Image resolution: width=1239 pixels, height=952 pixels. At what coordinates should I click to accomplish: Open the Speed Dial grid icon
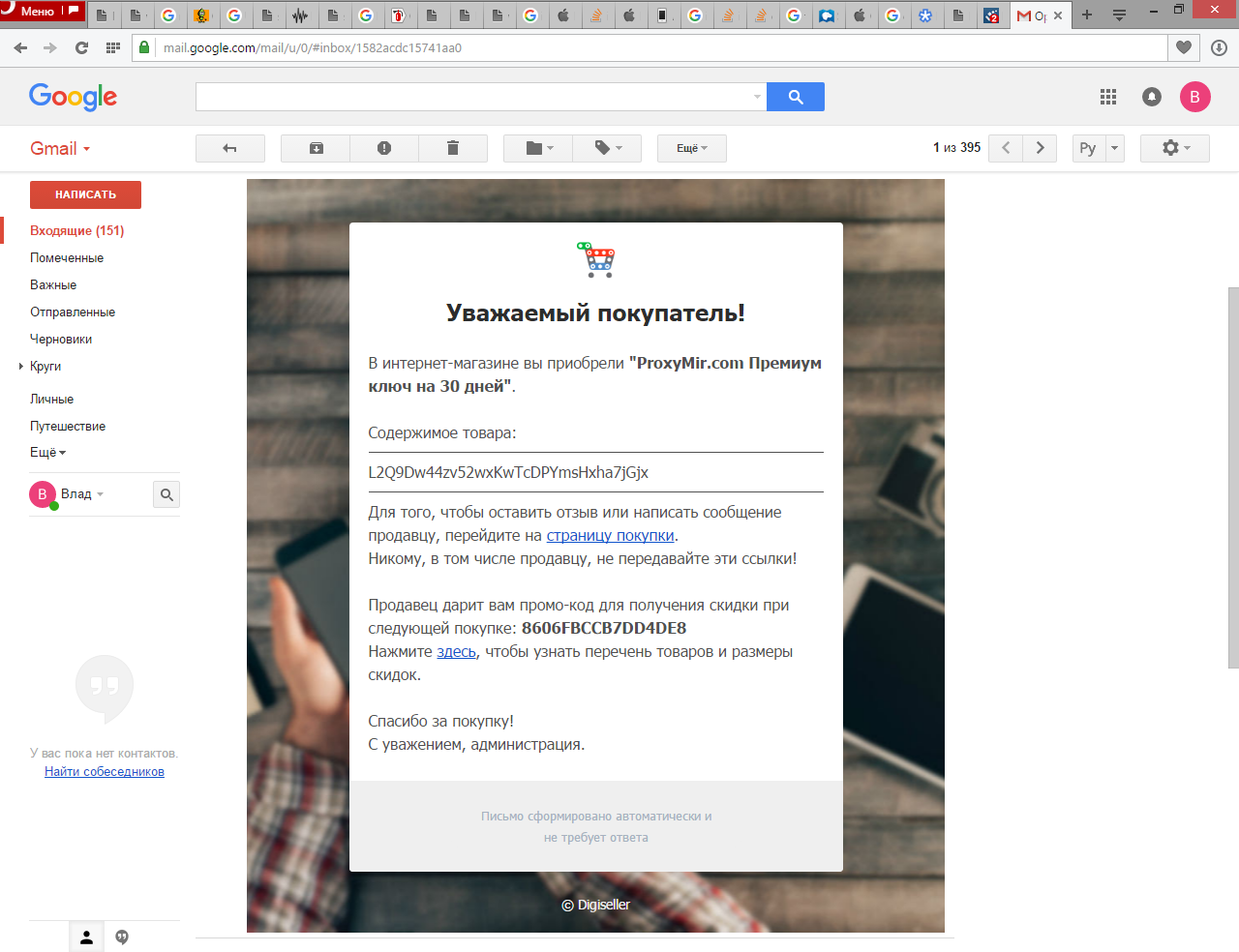pyautogui.click(x=113, y=47)
